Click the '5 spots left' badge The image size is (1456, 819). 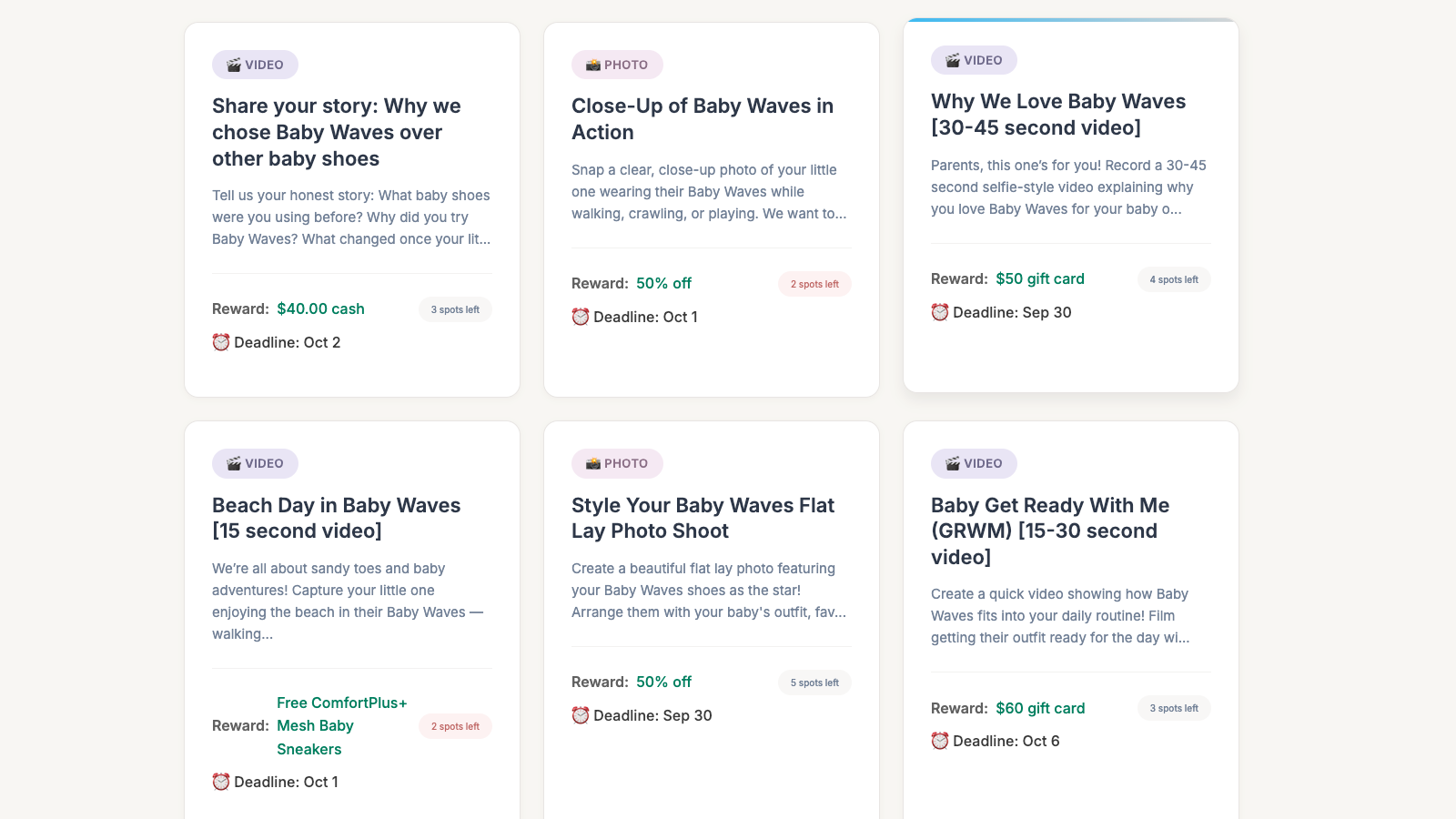pyautogui.click(x=814, y=682)
